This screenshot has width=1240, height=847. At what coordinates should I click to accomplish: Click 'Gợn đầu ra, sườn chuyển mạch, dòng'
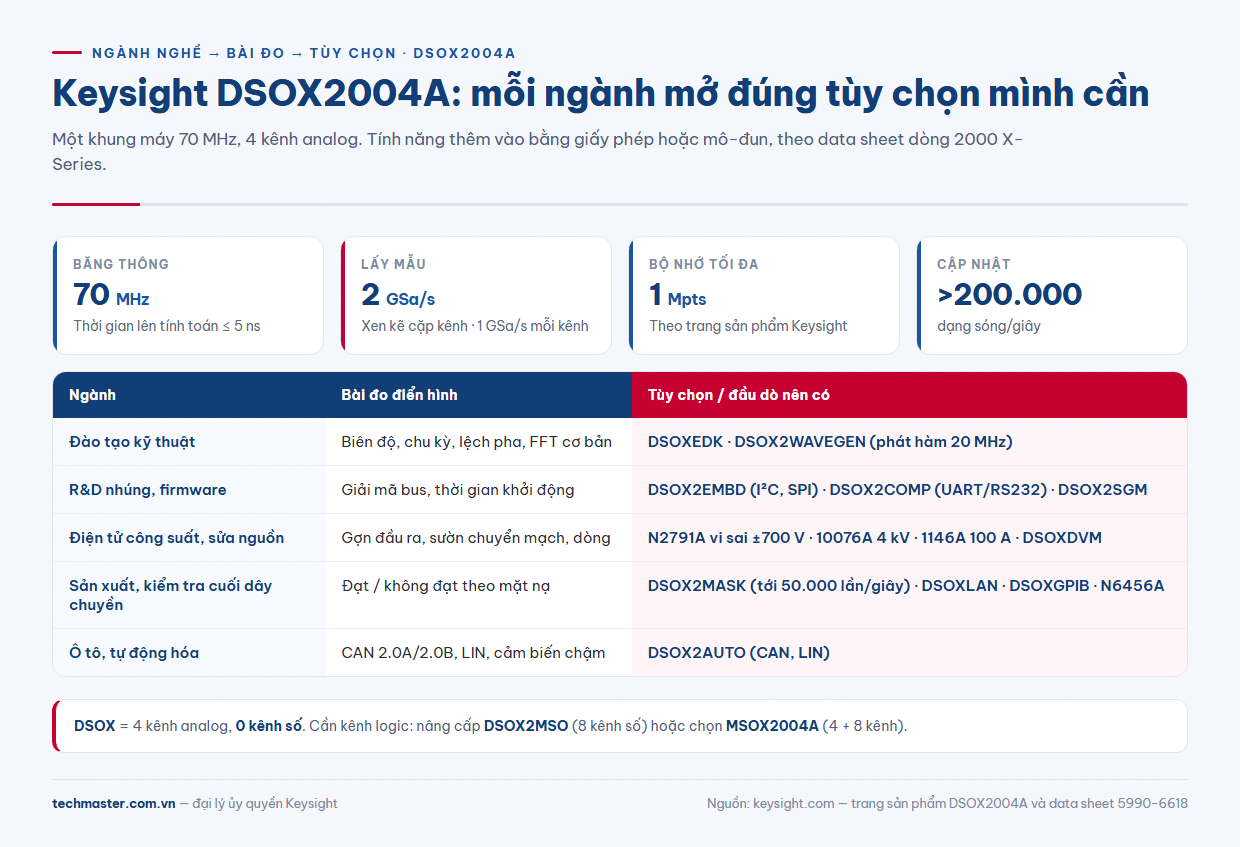coord(476,538)
